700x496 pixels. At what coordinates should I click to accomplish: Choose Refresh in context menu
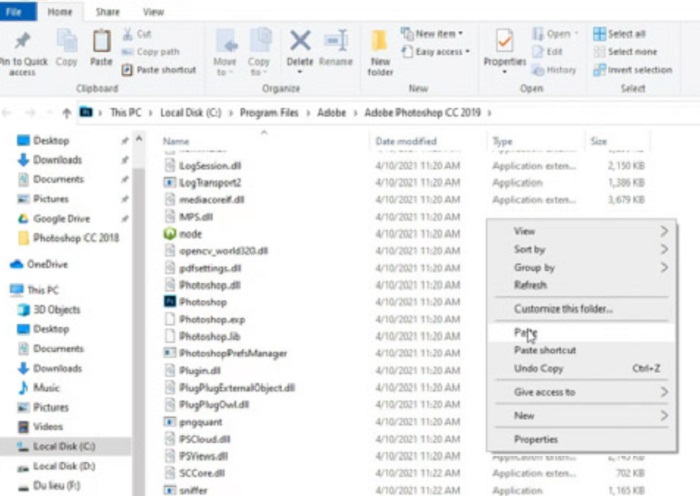(x=581, y=285)
